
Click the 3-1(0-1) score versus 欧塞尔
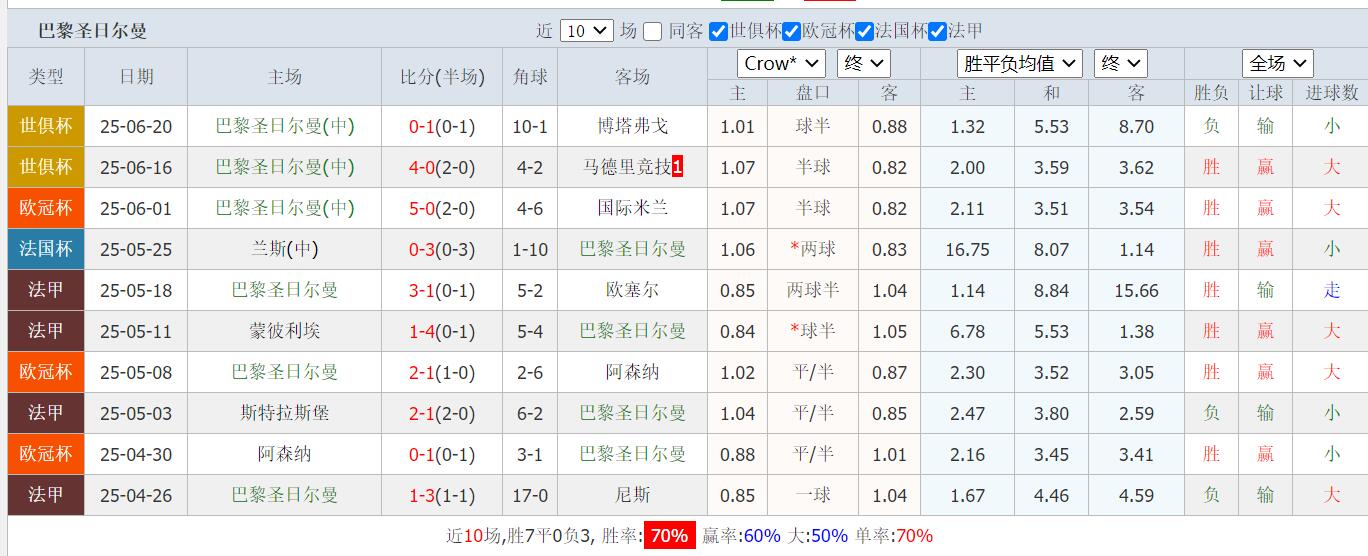[442, 290]
